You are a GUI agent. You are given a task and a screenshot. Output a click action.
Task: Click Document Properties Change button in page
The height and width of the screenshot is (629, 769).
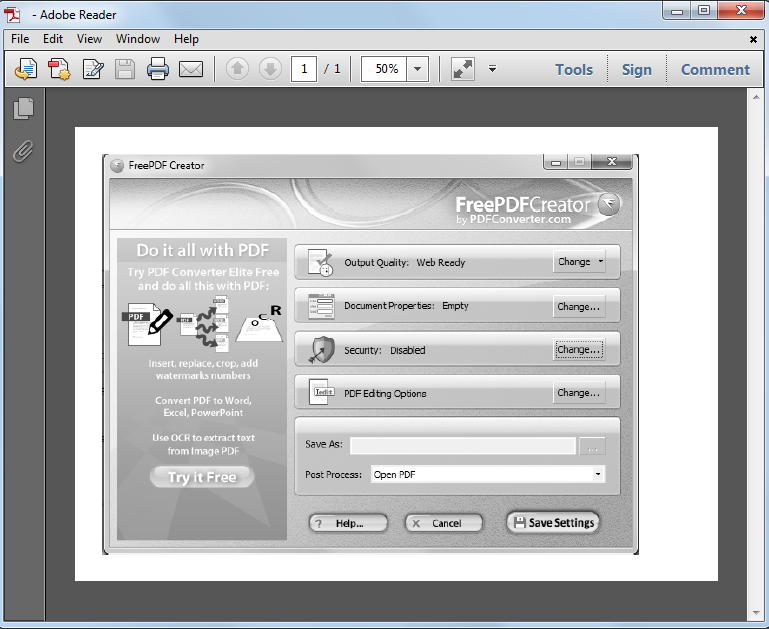point(579,306)
